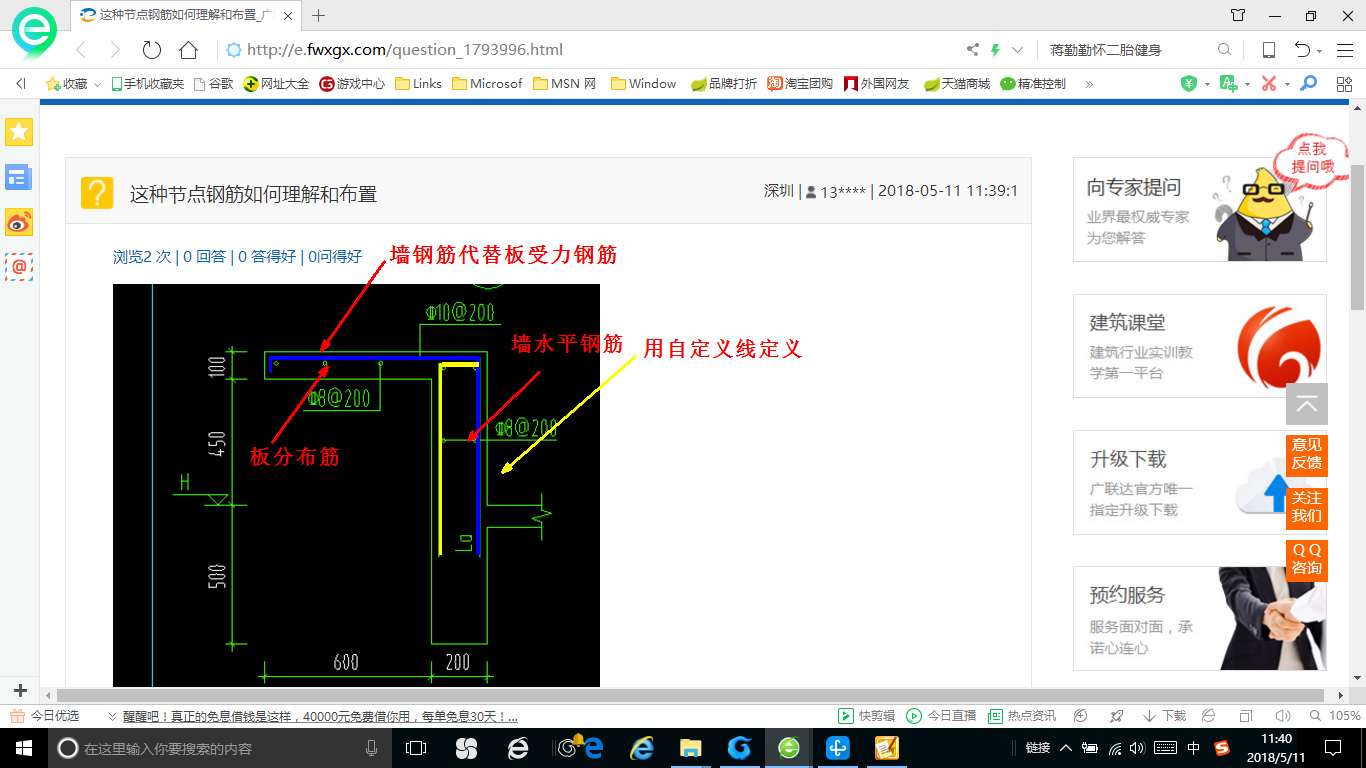Open the 天猫商城 bookmark

(957, 84)
